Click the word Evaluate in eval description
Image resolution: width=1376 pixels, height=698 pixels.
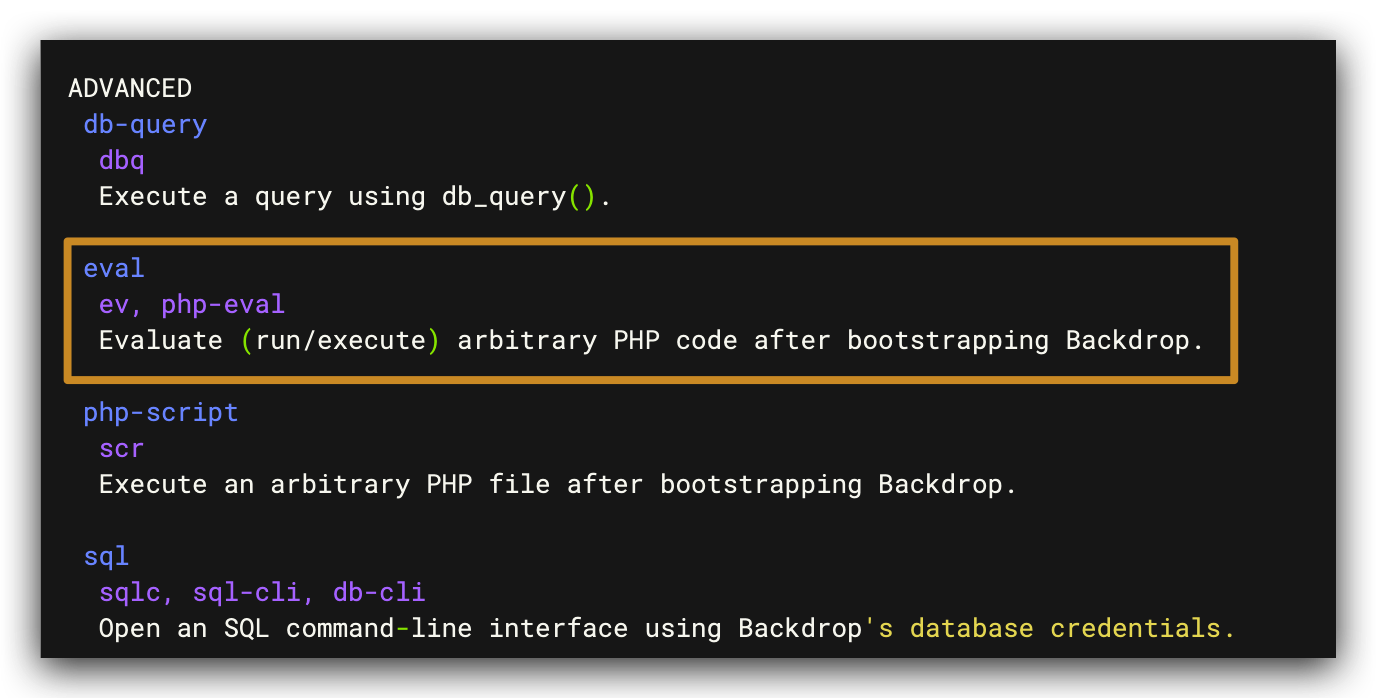tap(160, 341)
